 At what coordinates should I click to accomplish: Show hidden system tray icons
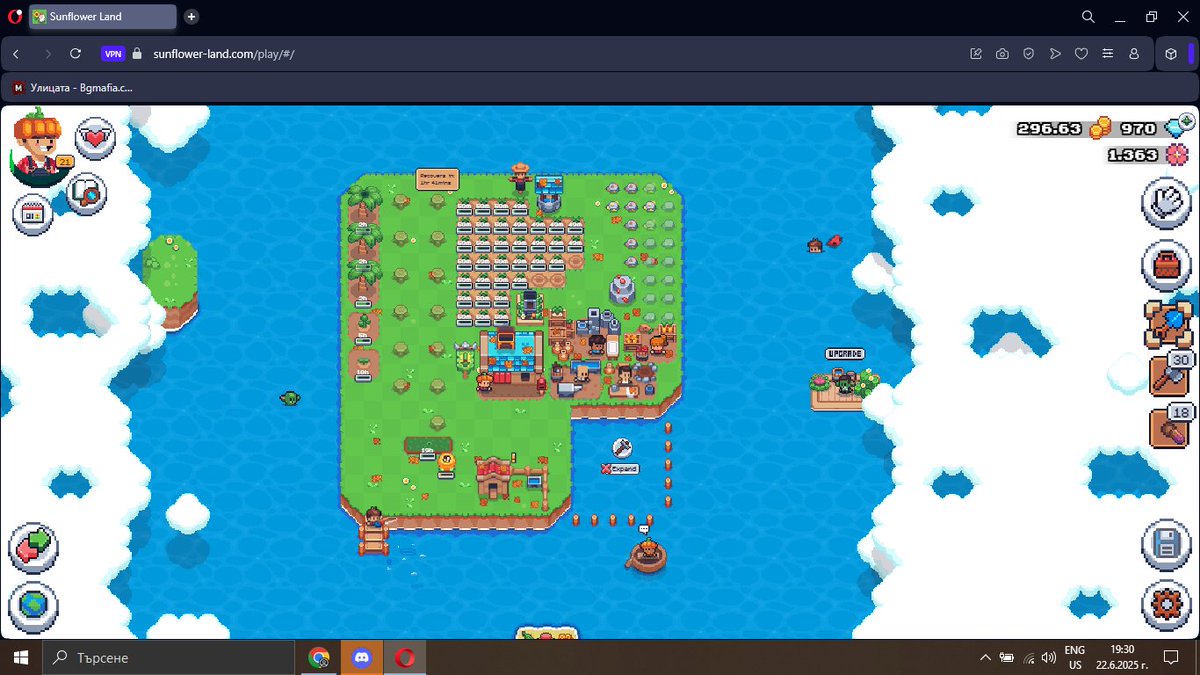(x=985, y=658)
